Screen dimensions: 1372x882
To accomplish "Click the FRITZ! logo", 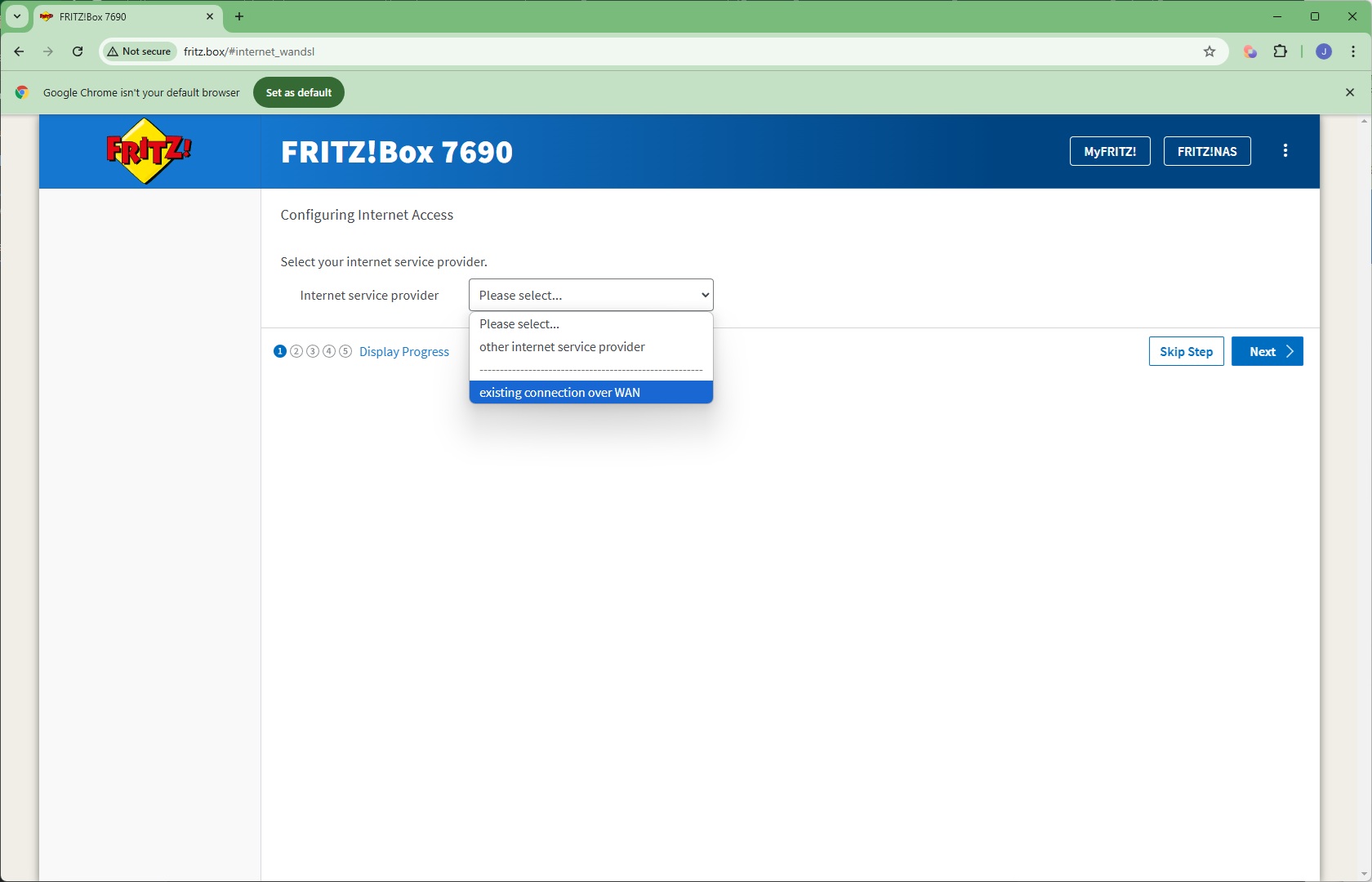I will 149,151.
